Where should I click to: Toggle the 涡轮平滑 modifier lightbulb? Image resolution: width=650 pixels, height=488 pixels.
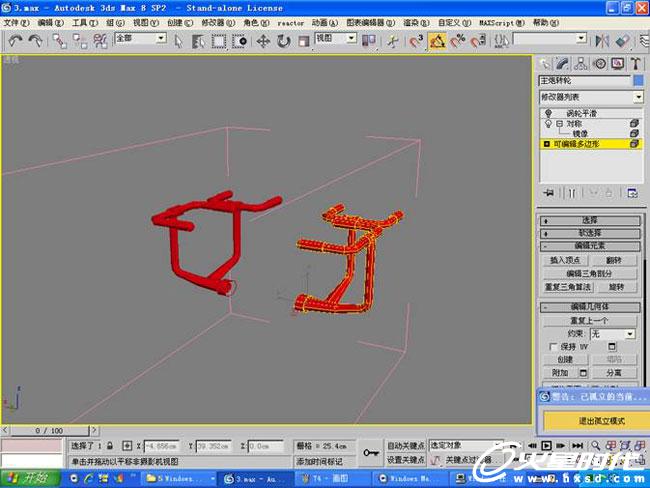tap(548, 113)
